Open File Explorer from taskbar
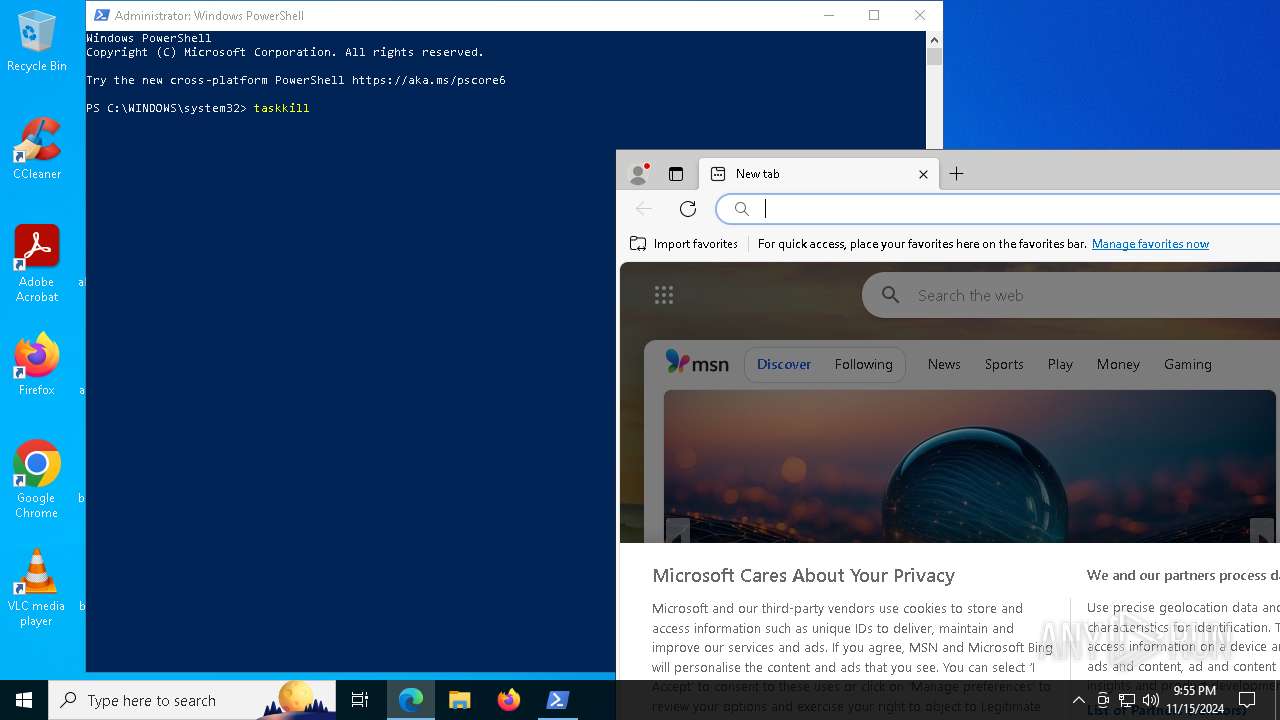This screenshot has height=720, width=1280. point(460,700)
